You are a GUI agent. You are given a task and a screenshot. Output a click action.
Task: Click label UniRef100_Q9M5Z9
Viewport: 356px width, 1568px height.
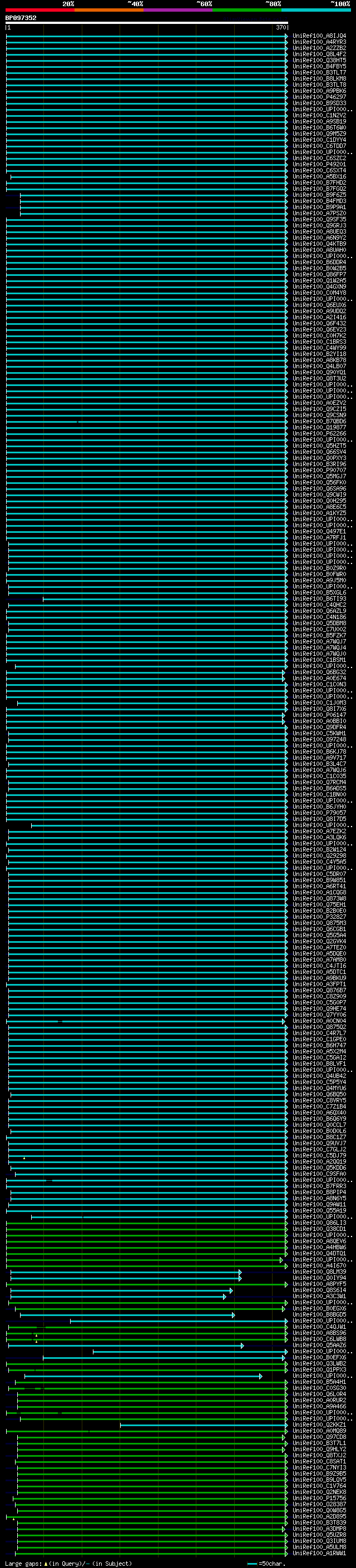(x=319, y=133)
